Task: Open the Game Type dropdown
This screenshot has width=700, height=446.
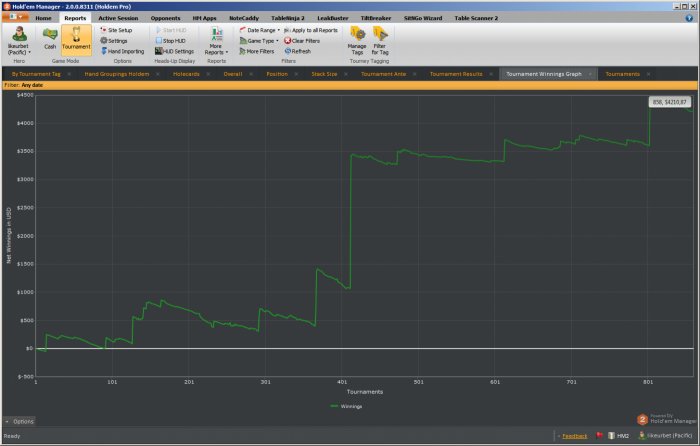Action: click(x=261, y=40)
